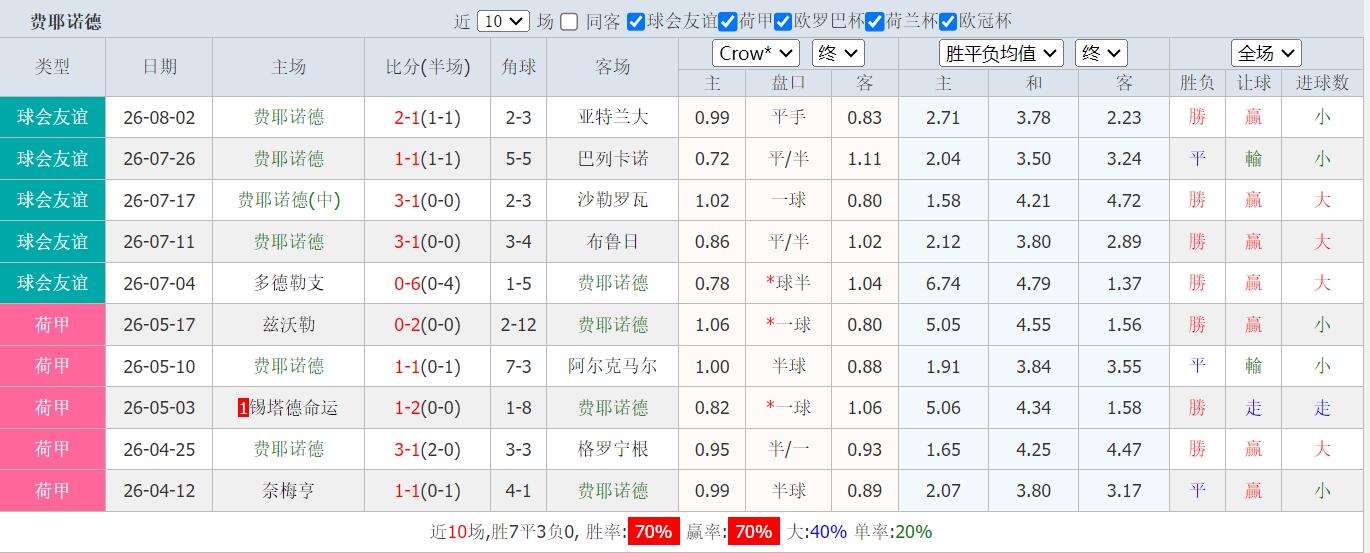Open home team 兹沃勒
This screenshot has width=1370, height=553.
289,325
